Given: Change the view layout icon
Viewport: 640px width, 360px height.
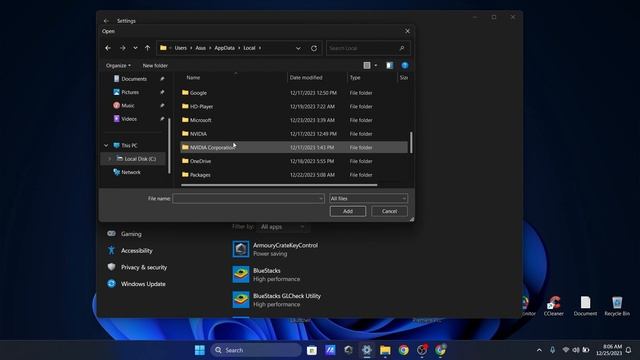Looking at the screenshot, I should point(367,65).
